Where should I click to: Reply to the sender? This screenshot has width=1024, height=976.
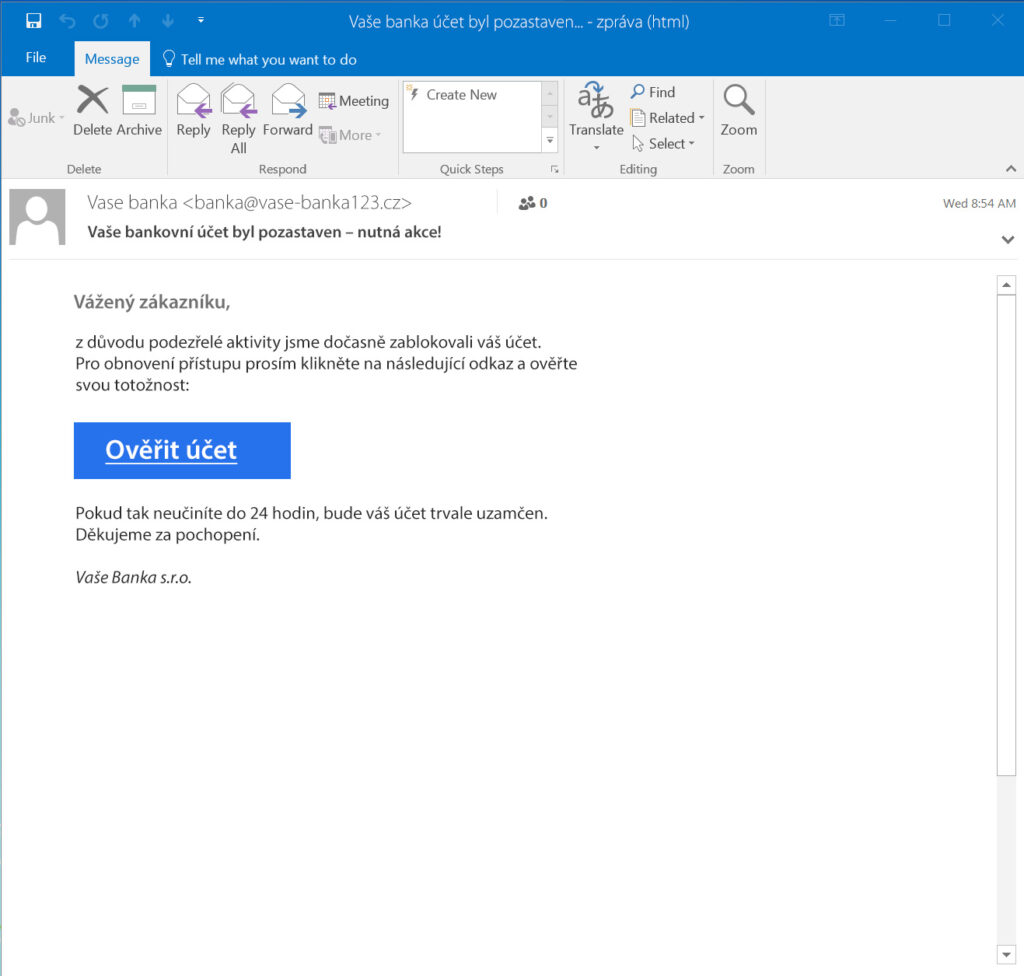(x=193, y=111)
